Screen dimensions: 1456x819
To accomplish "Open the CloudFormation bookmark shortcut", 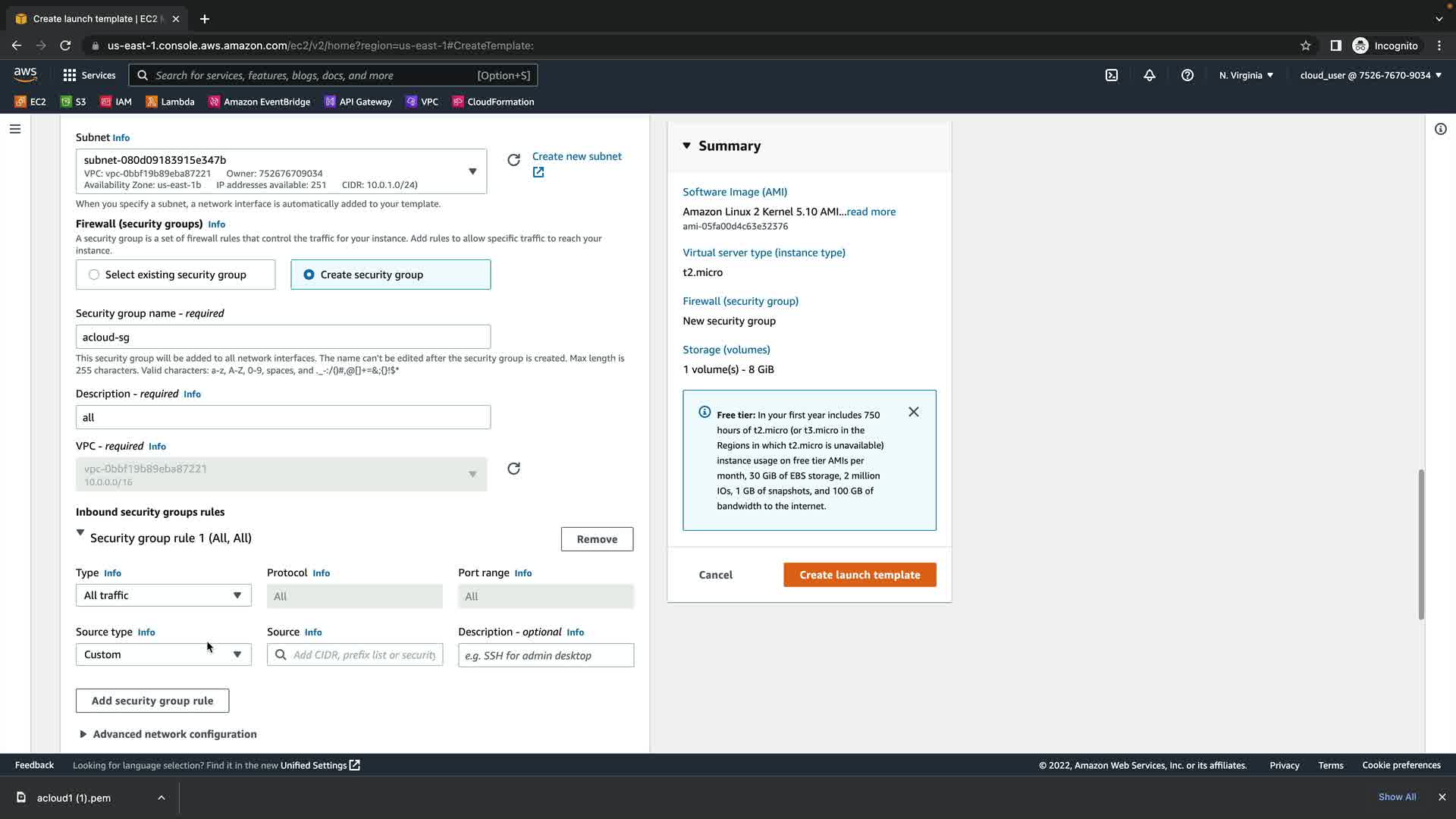I will point(494,102).
